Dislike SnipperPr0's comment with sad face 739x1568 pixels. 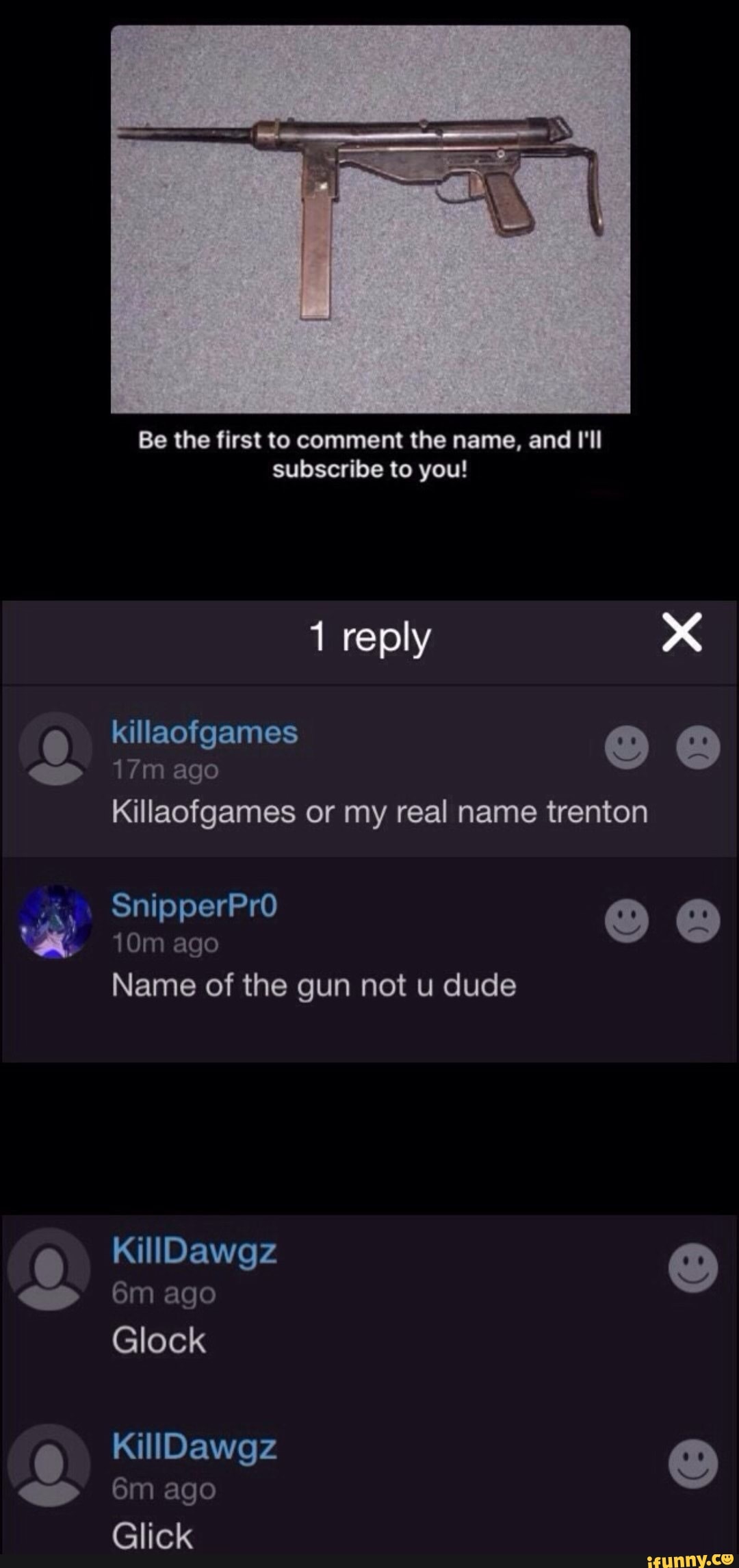(x=698, y=921)
